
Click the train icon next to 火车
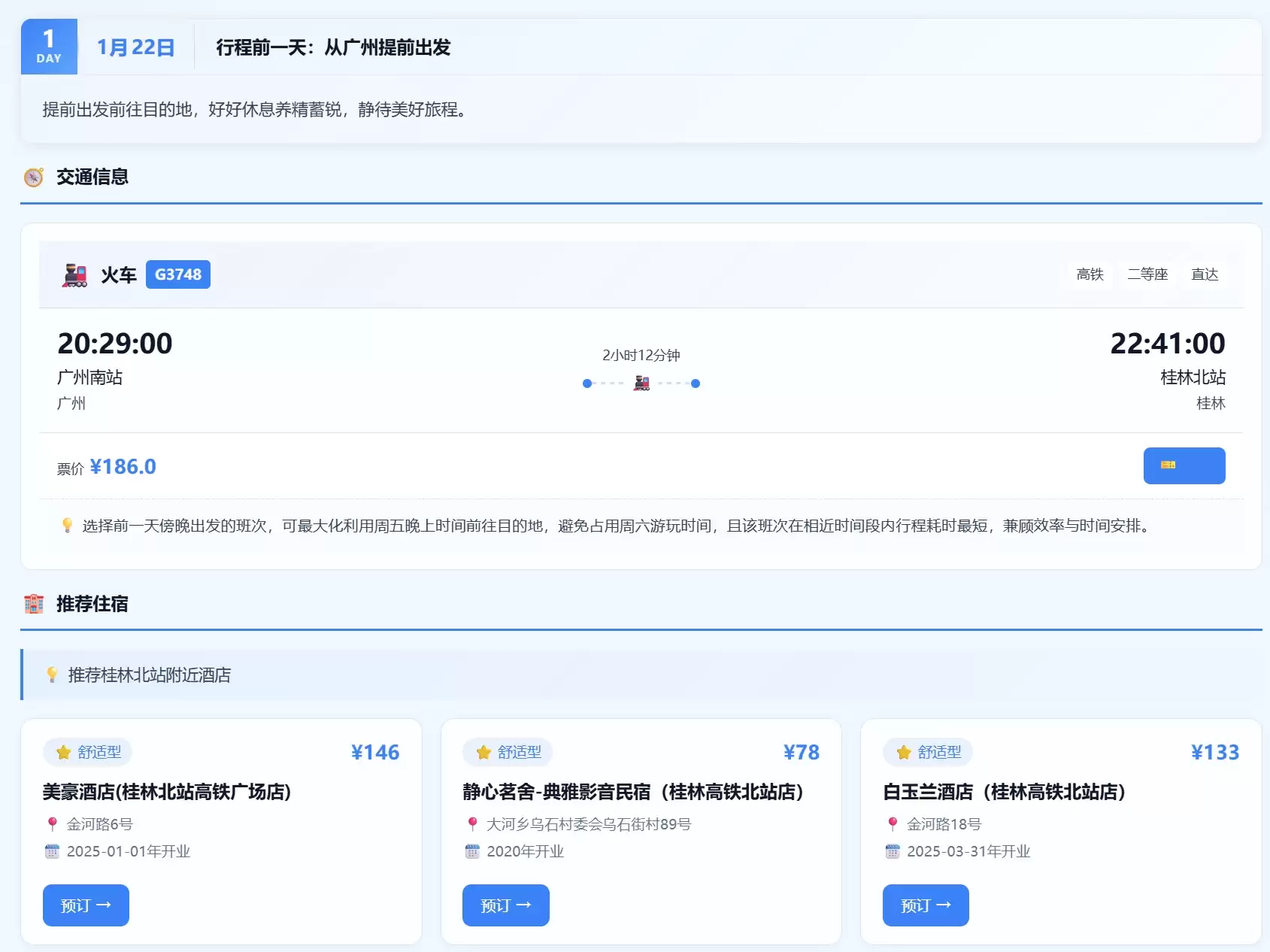click(x=74, y=275)
